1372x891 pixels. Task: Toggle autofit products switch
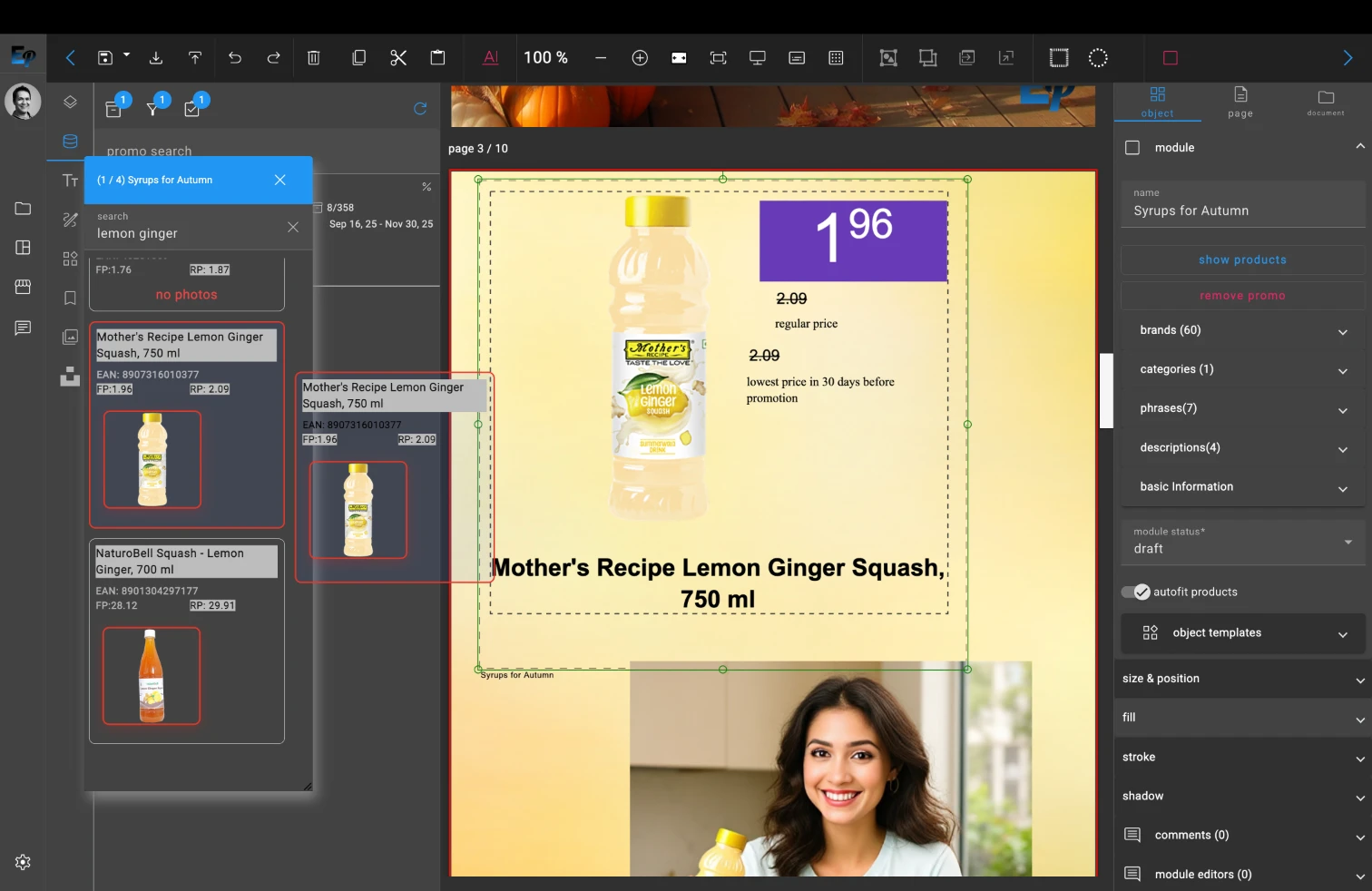pyautogui.click(x=1135, y=592)
